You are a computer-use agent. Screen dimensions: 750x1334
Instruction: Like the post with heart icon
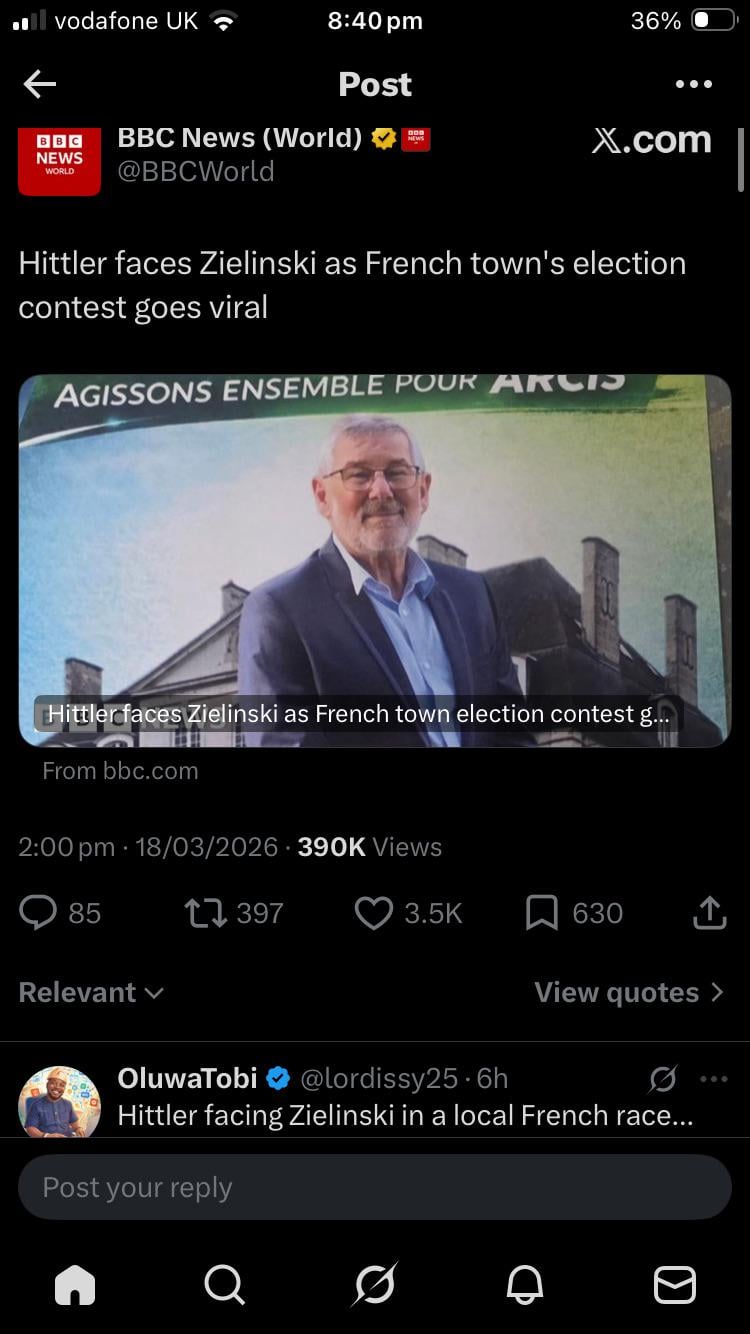click(x=374, y=912)
